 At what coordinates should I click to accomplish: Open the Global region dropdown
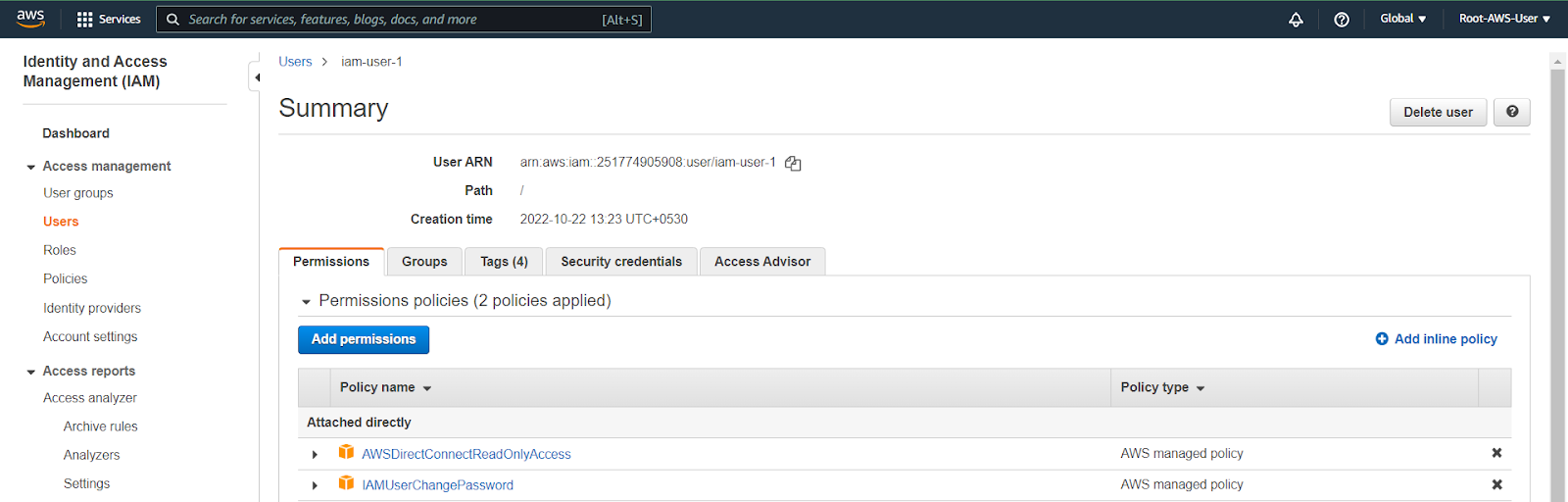[x=1403, y=19]
